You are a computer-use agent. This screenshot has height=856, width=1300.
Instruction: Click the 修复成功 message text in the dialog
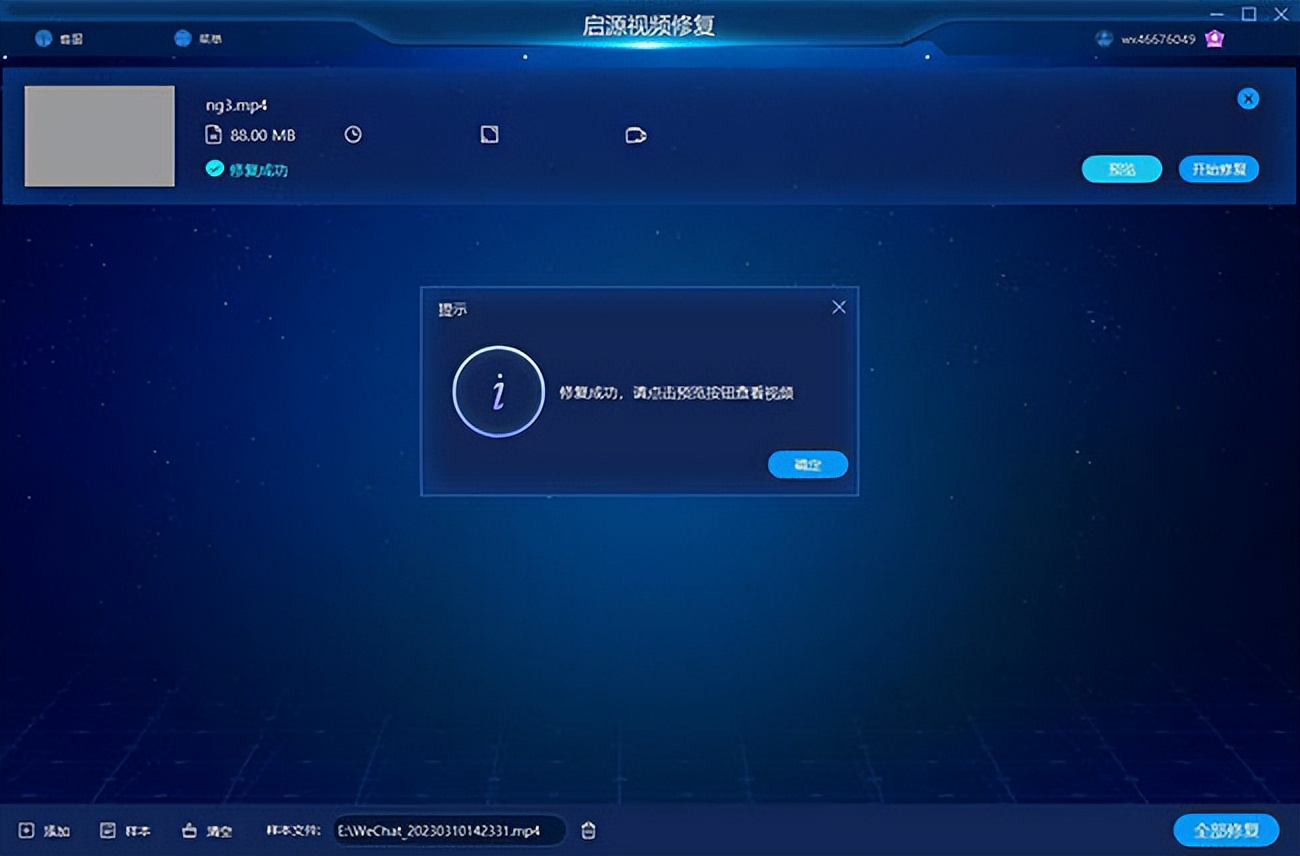click(676, 393)
